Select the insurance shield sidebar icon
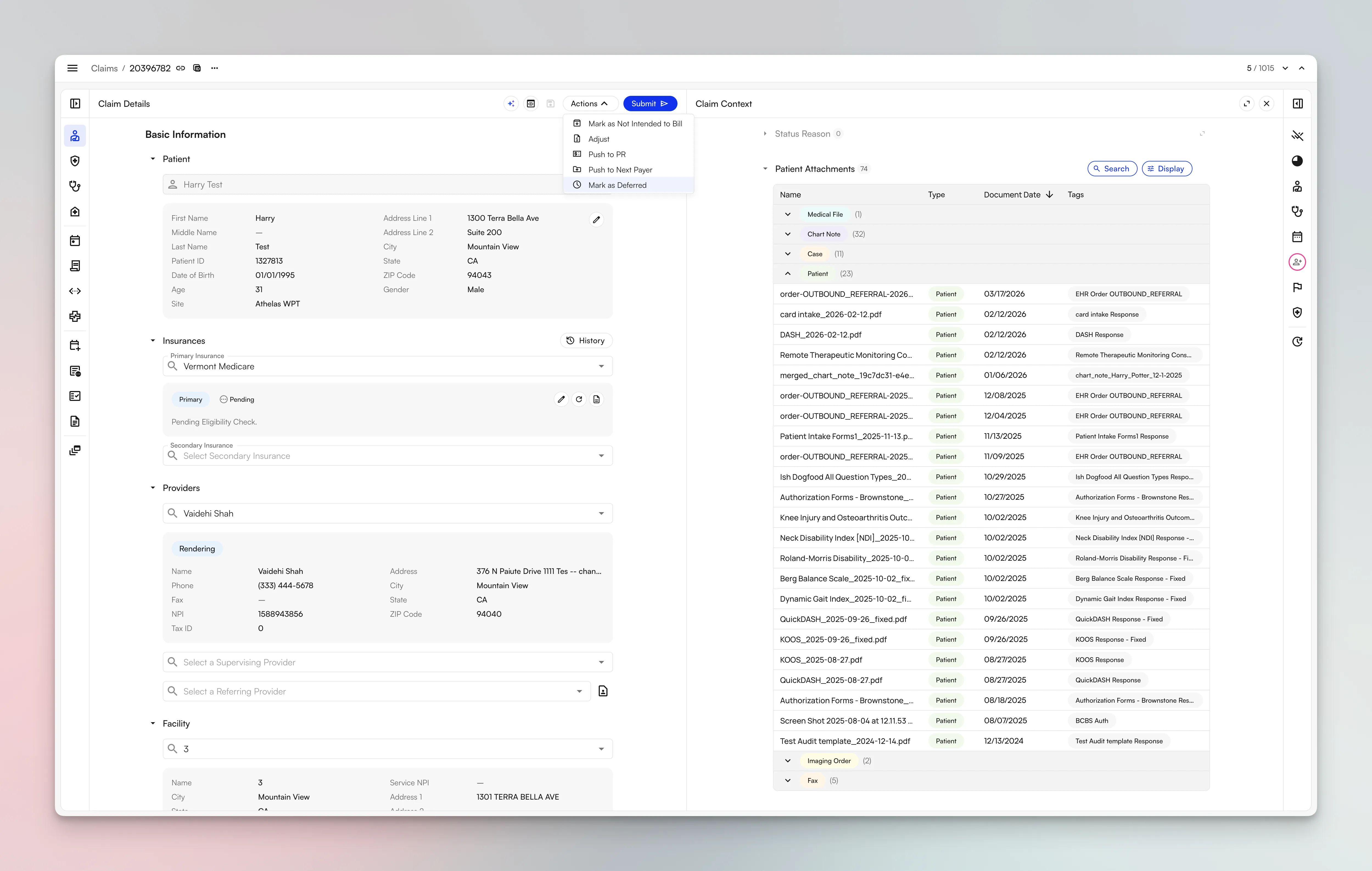Screen dimensions: 1372x871 coord(75,161)
